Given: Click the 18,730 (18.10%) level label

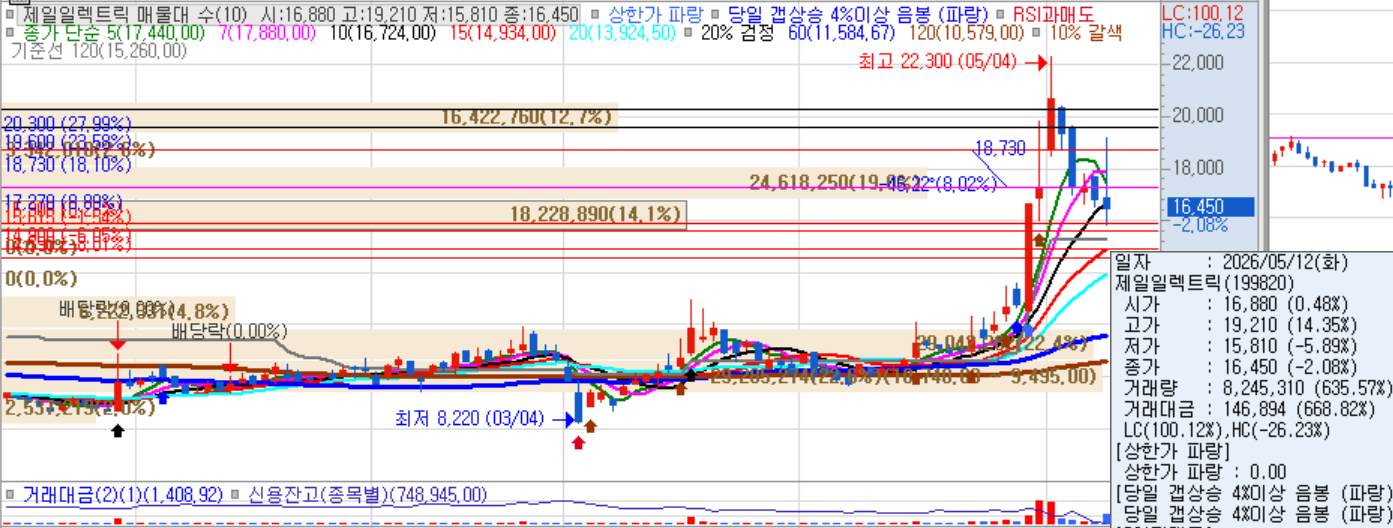Looking at the screenshot, I should tap(67, 165).
